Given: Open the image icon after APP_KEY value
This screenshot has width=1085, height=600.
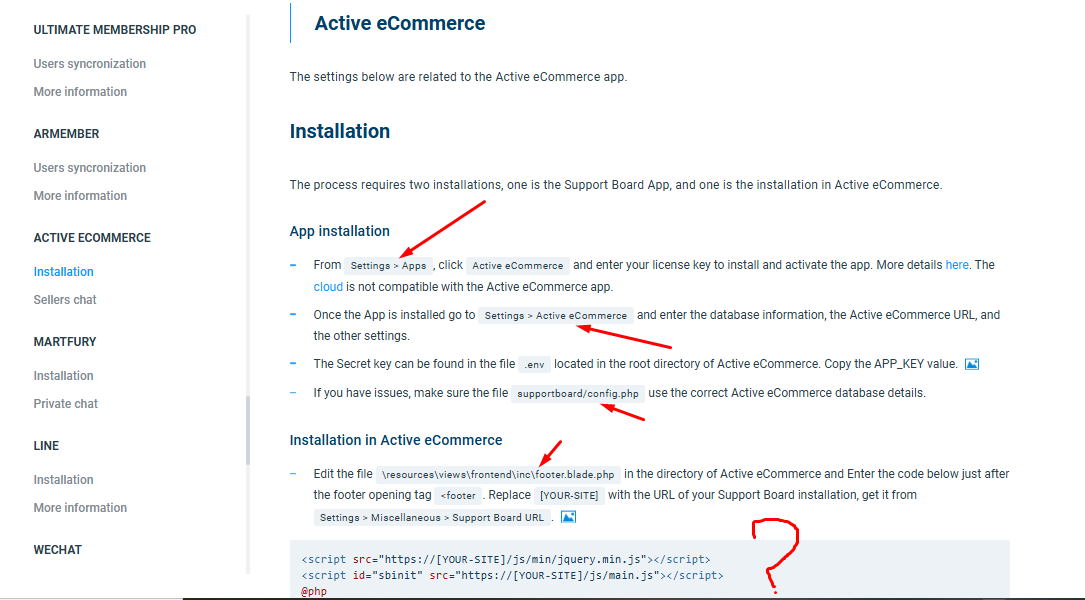Looking at the screenshot, I should [x=972, y=364].
